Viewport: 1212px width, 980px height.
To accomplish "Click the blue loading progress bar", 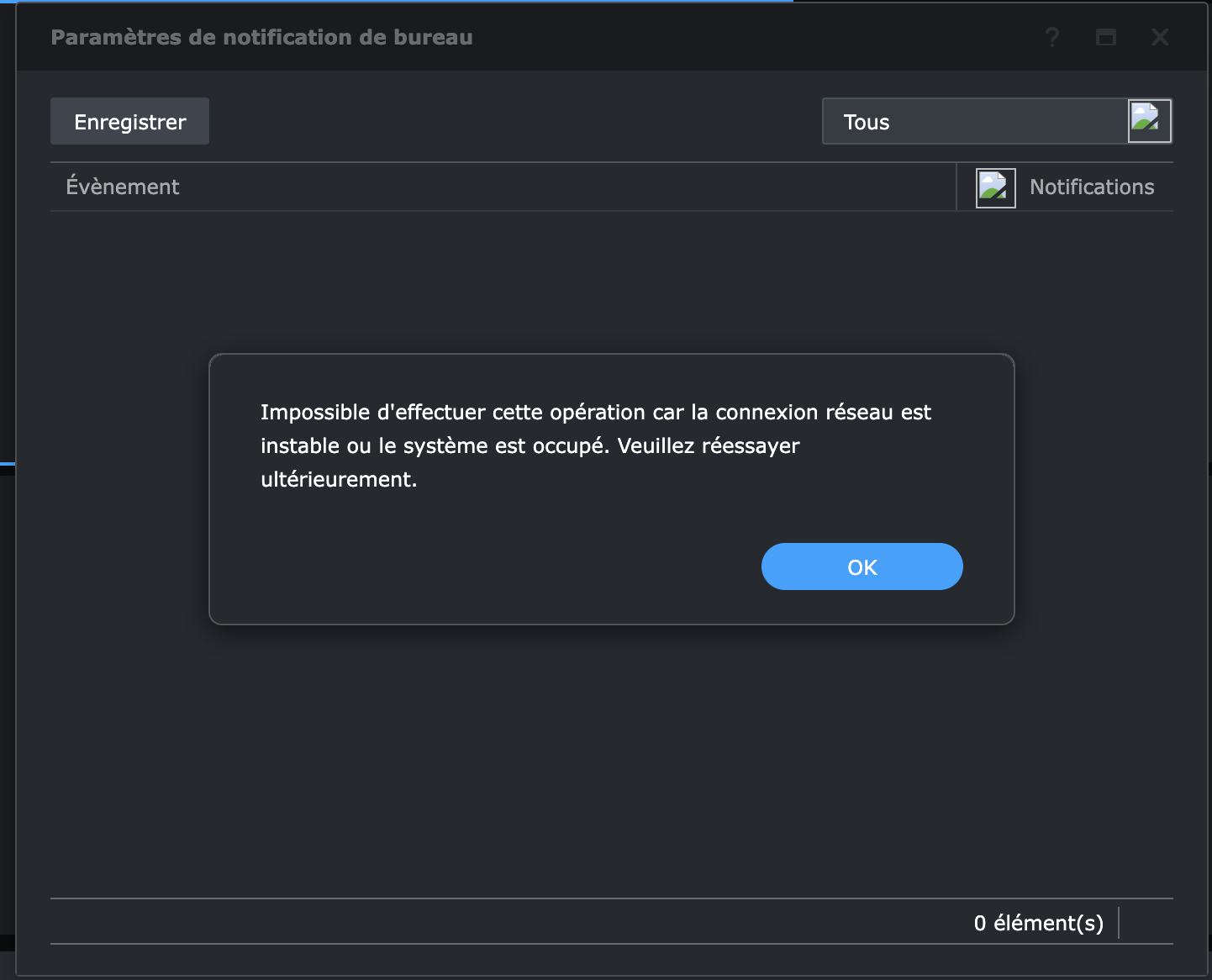I will pos(395,2).
